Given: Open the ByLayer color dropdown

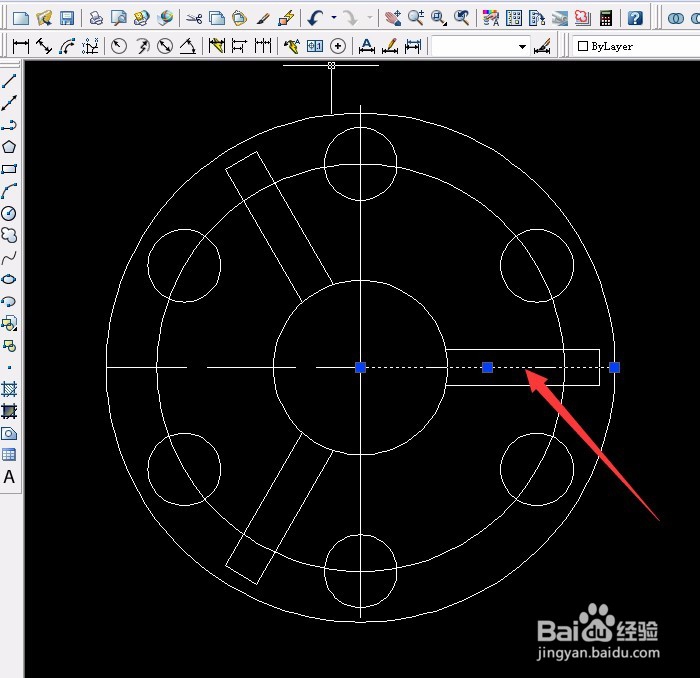Looking at the screenshot, I should [x=638, y=46].
